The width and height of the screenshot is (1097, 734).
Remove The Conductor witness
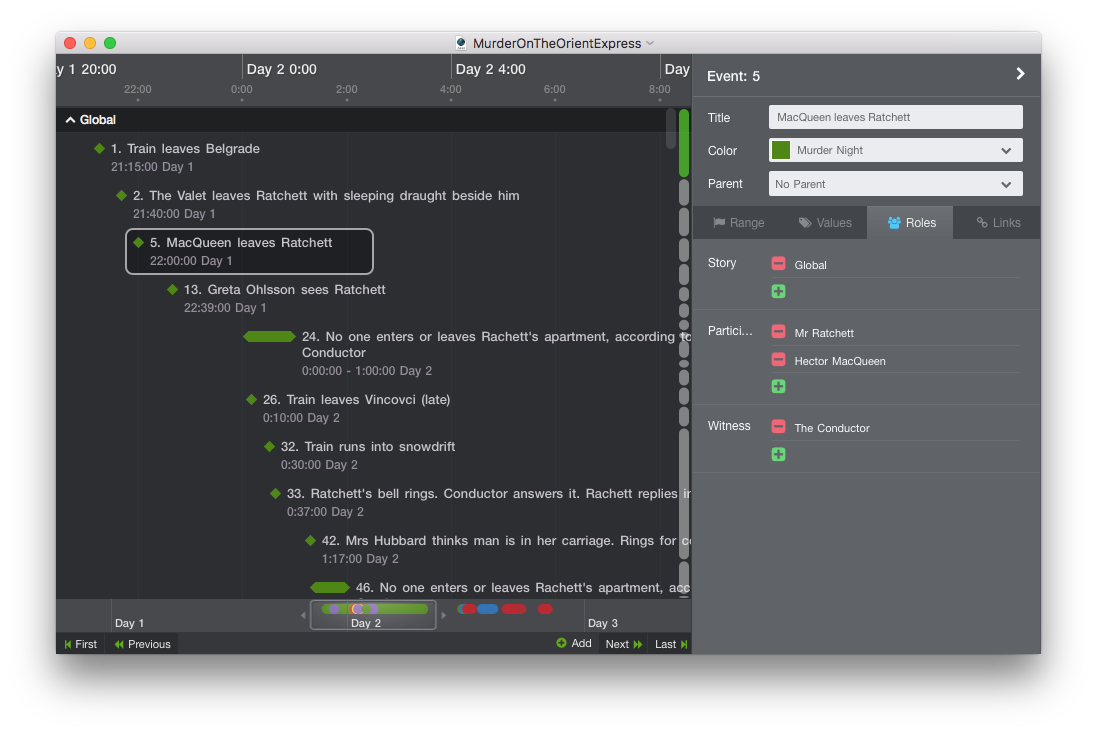tap(778, 427)
